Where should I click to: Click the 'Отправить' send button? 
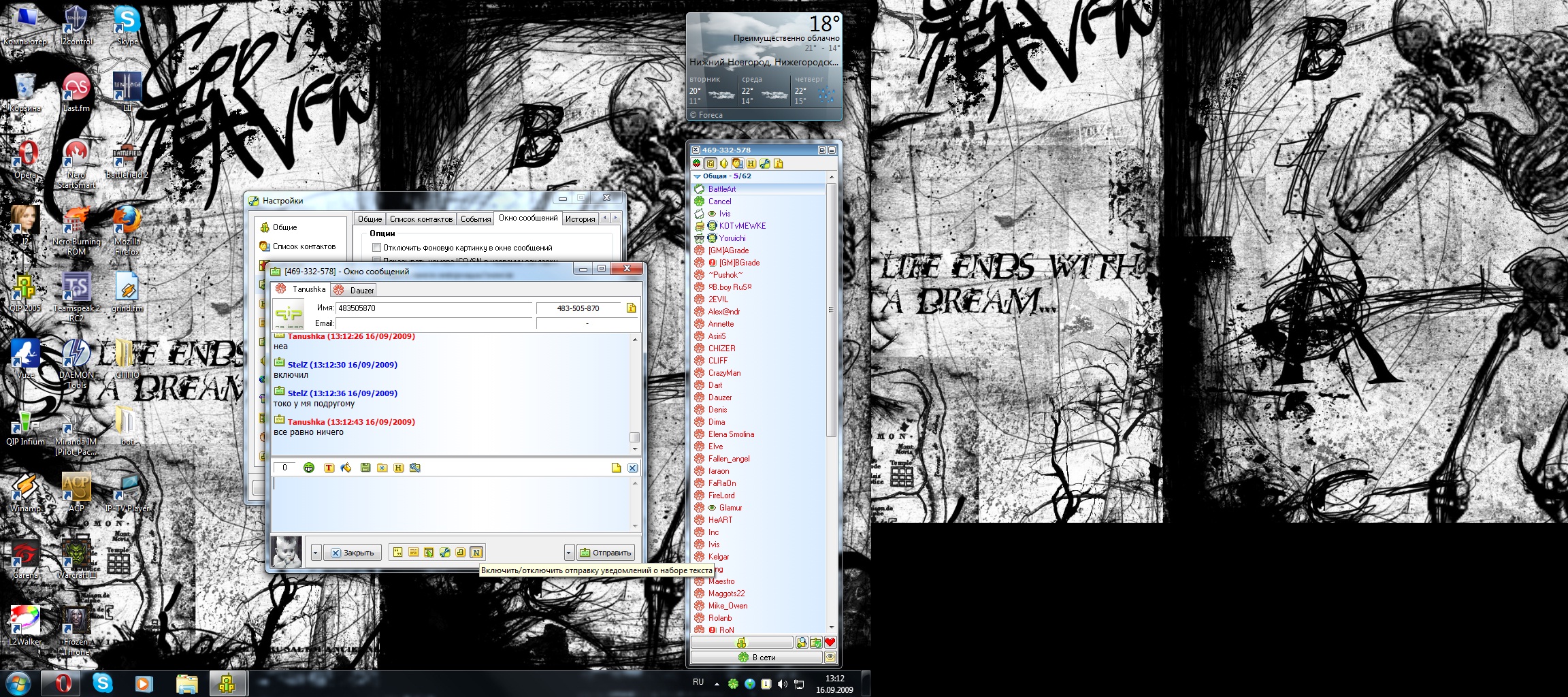606,553
